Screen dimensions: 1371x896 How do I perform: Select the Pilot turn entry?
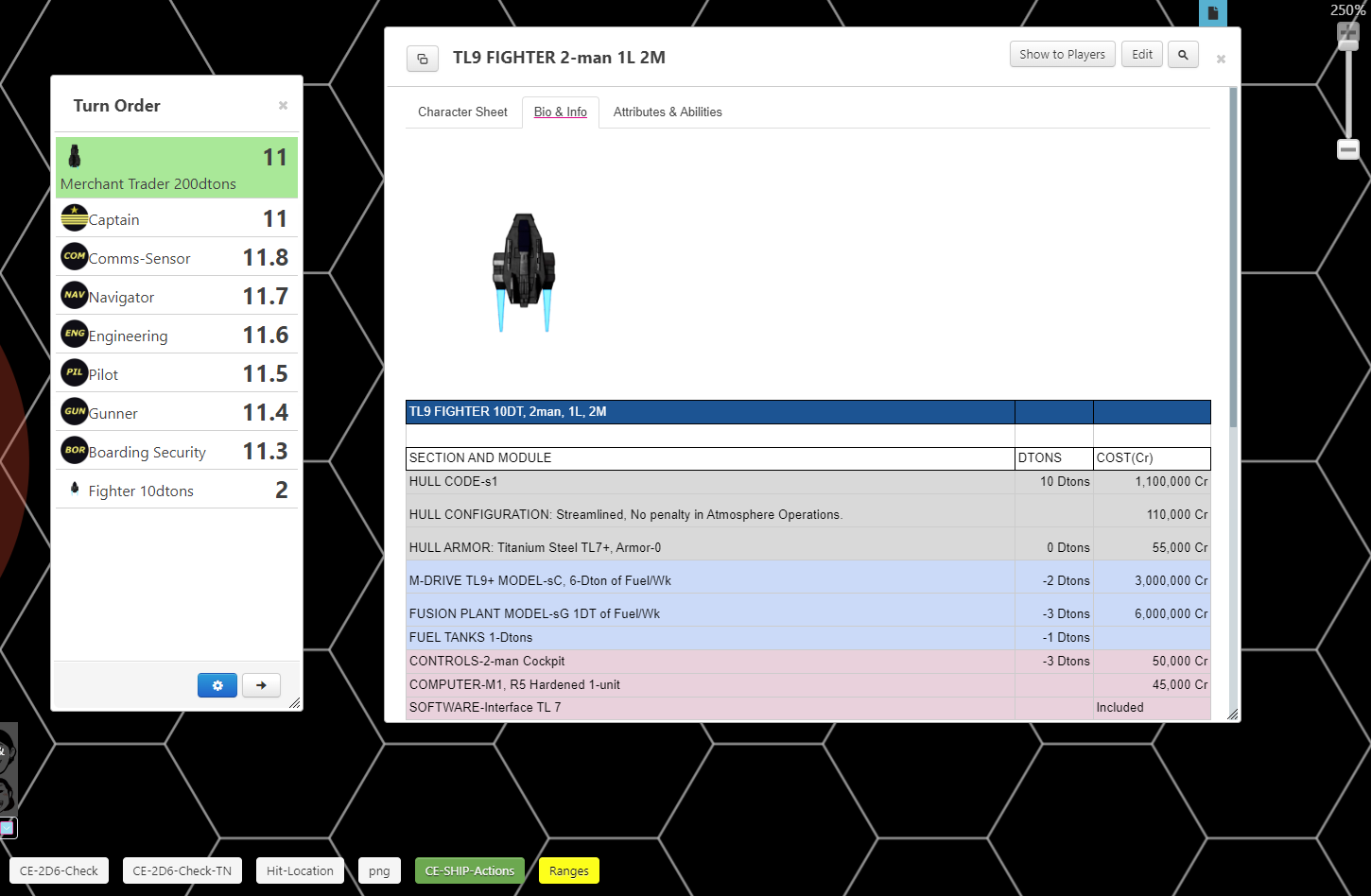coord(177,373)
